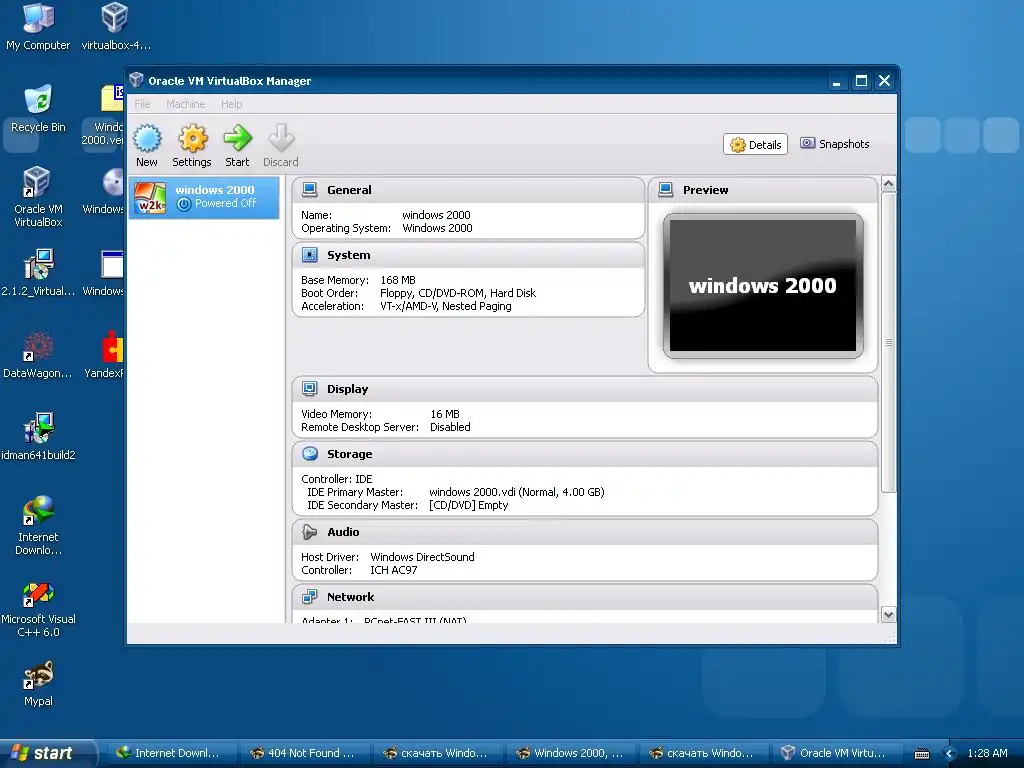Viewport: 1024px width, 768px height.
Task: Click the General section monitor icon
Action: pyautogui.click(x=310, y=190)
